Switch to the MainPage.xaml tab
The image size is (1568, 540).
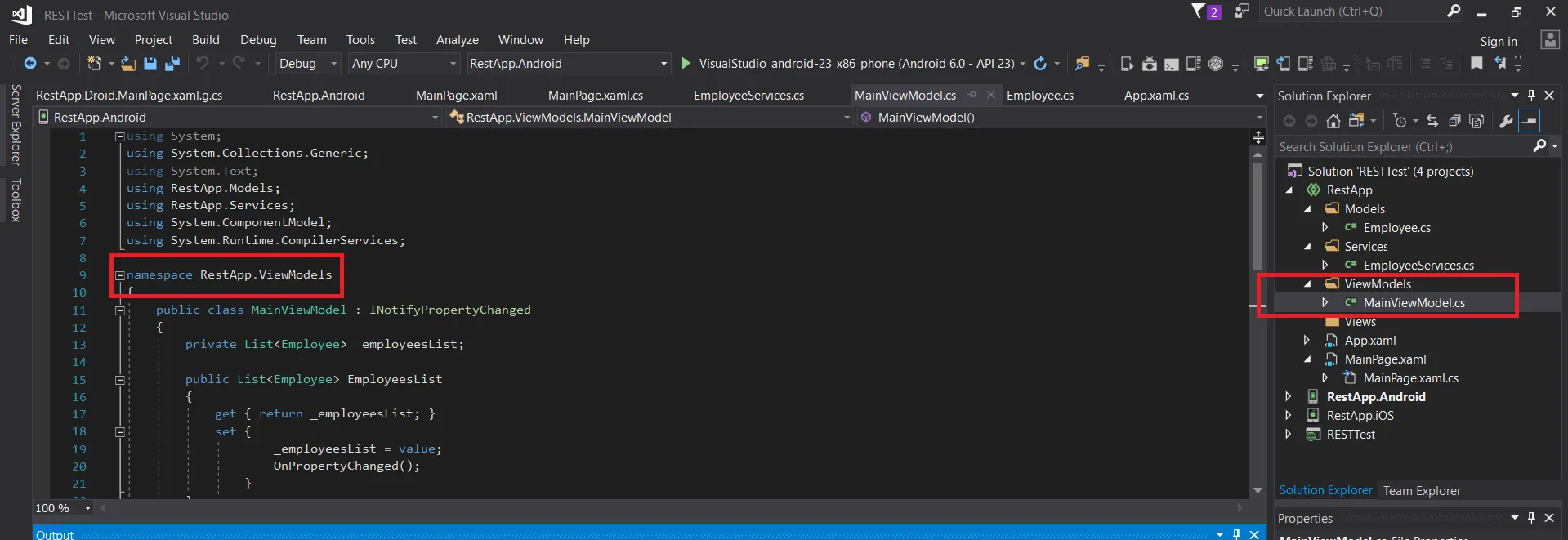[457, 95]
